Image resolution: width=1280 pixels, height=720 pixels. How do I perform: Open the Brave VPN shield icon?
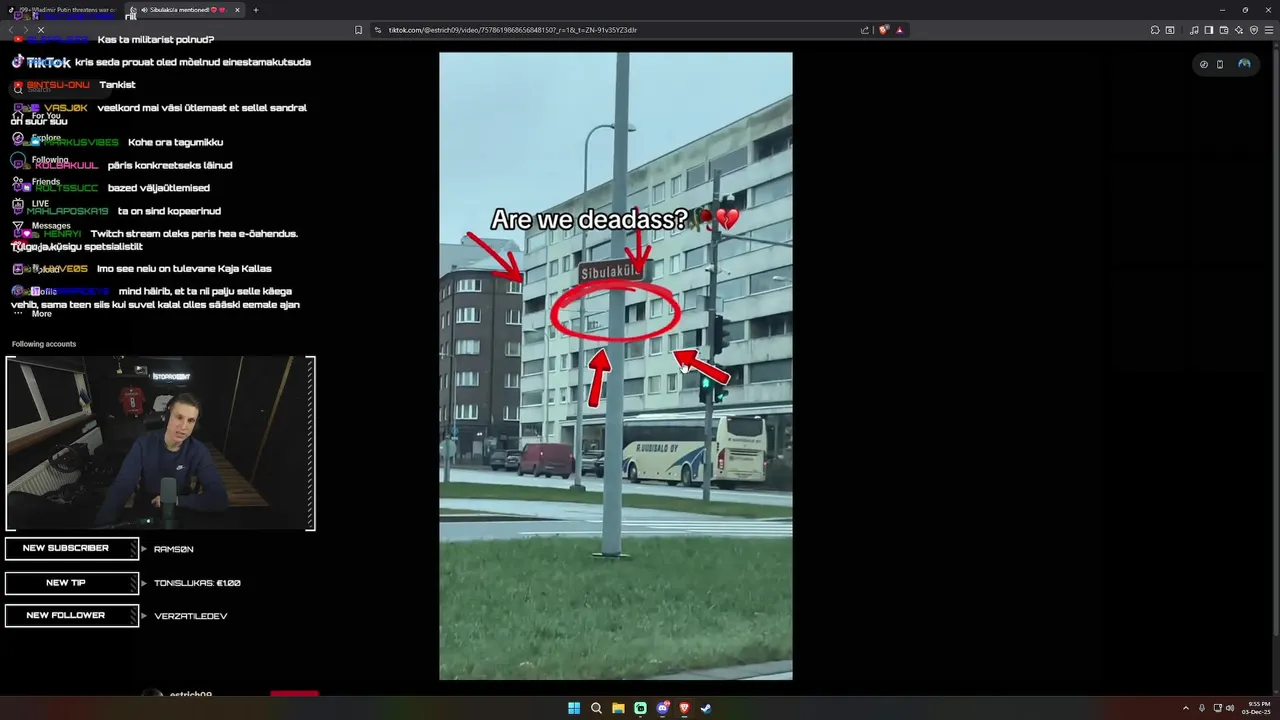click(1253, 30)
